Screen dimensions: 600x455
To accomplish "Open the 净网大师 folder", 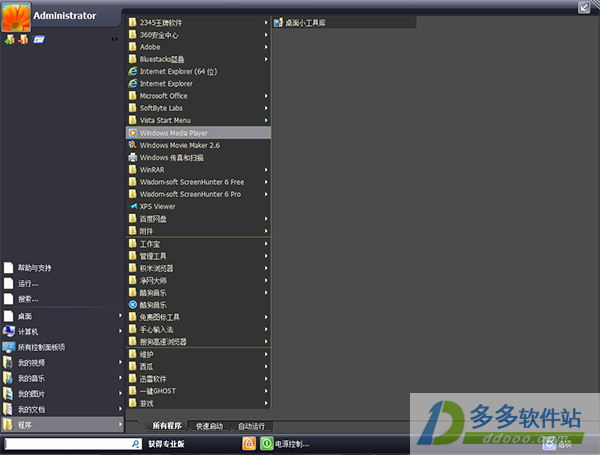I will pos(198,281).
